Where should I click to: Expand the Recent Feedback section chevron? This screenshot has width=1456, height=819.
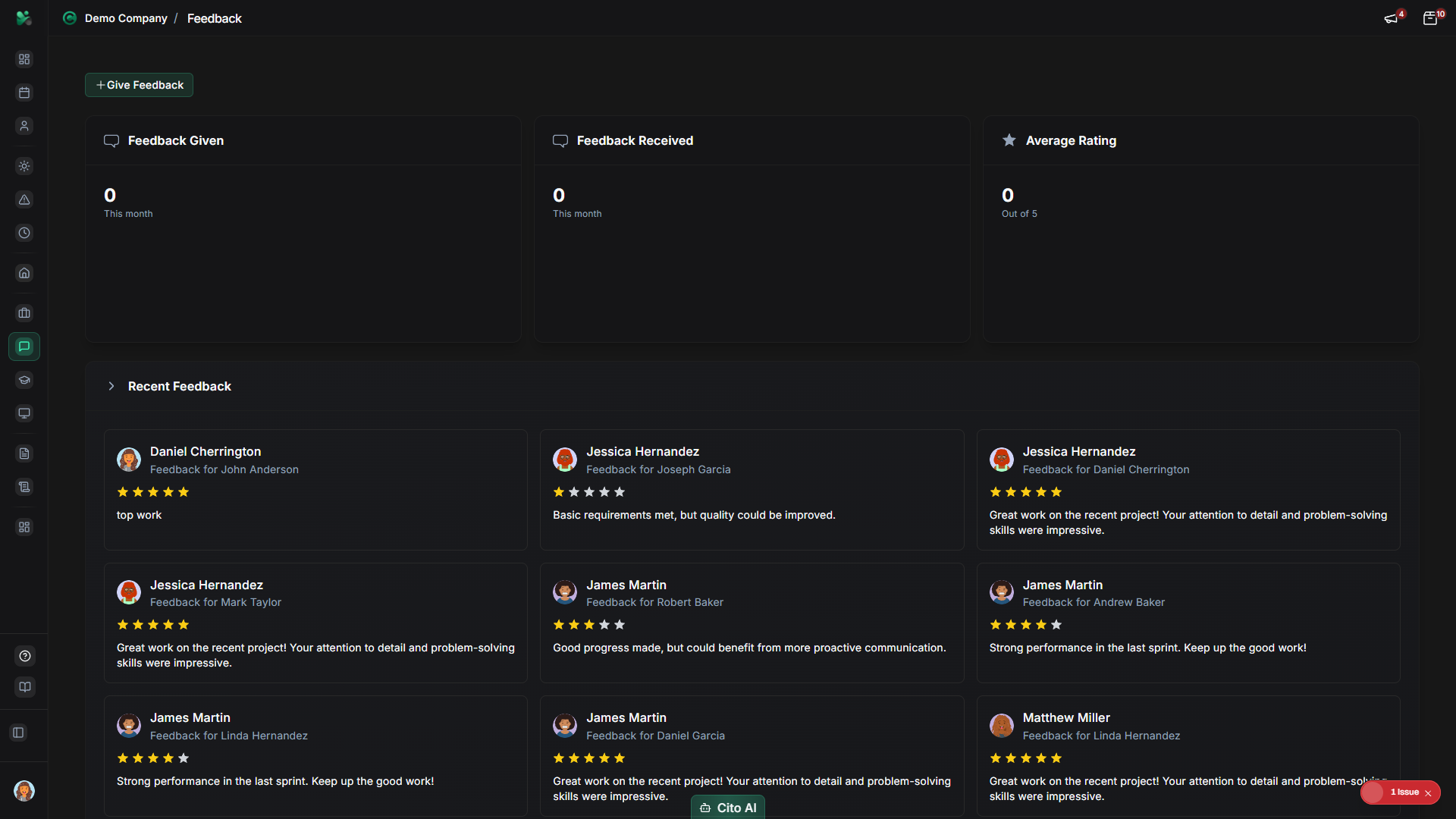111,386
